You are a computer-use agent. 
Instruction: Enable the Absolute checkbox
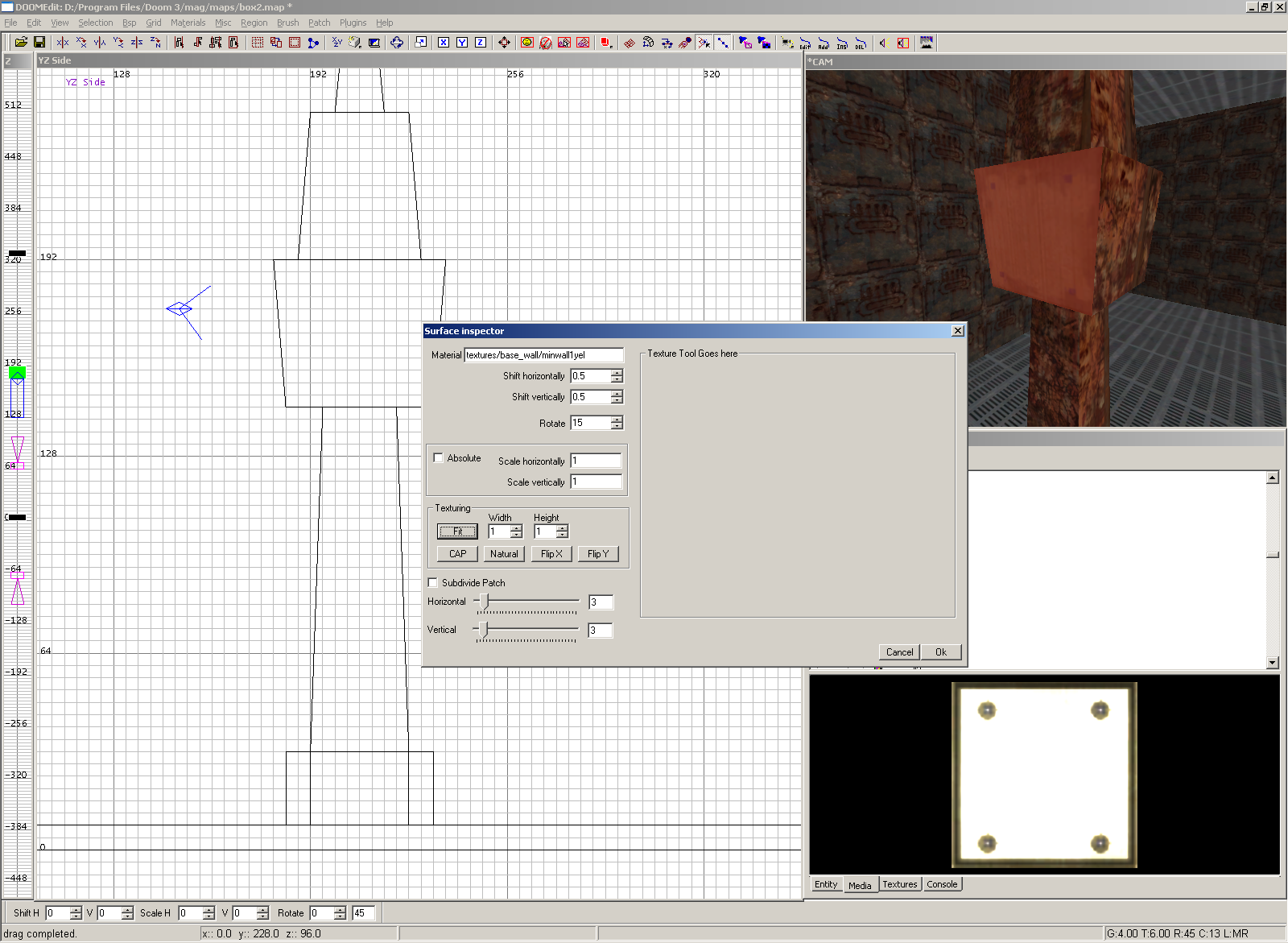[439, 458]
